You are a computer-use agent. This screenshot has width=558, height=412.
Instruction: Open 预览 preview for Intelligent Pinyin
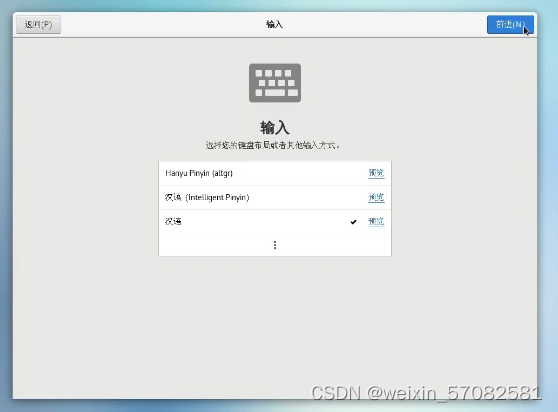point(376,197)
